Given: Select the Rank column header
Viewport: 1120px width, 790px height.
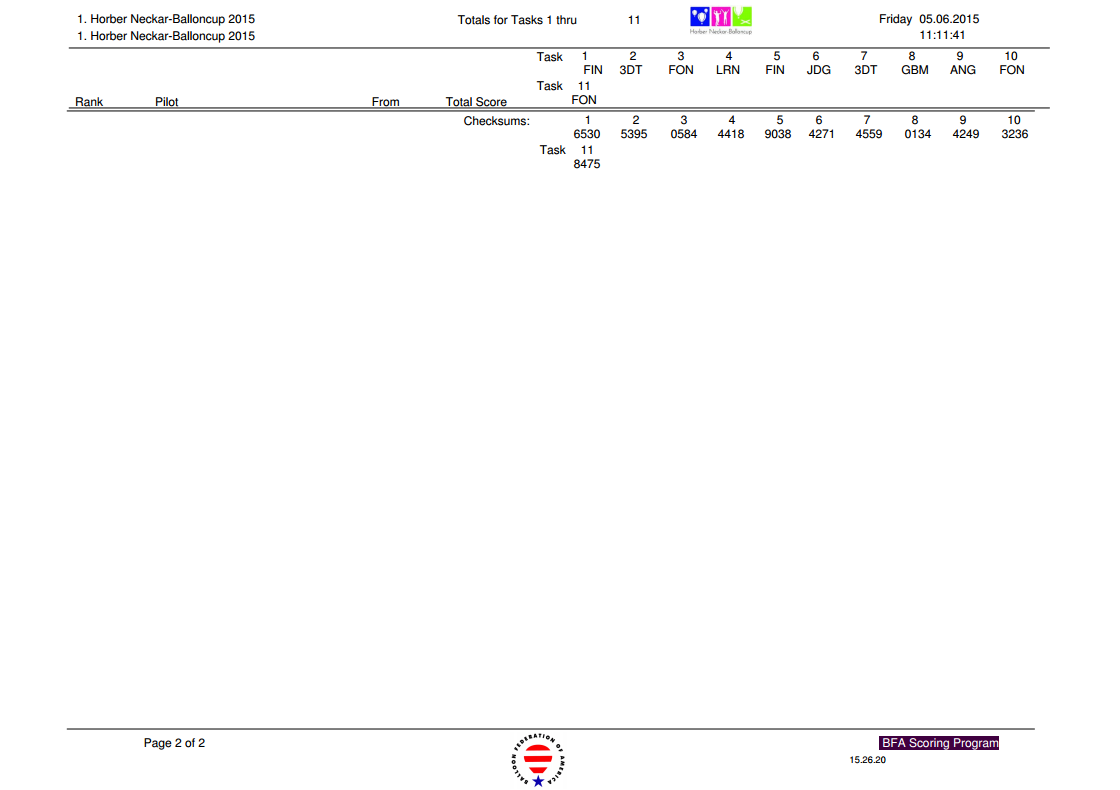Looking at the screenshot, I should tap(89, 102).
